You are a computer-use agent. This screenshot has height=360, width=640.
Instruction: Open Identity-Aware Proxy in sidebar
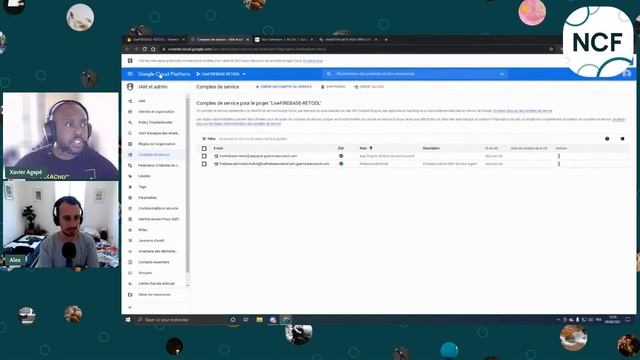(159, 219)
